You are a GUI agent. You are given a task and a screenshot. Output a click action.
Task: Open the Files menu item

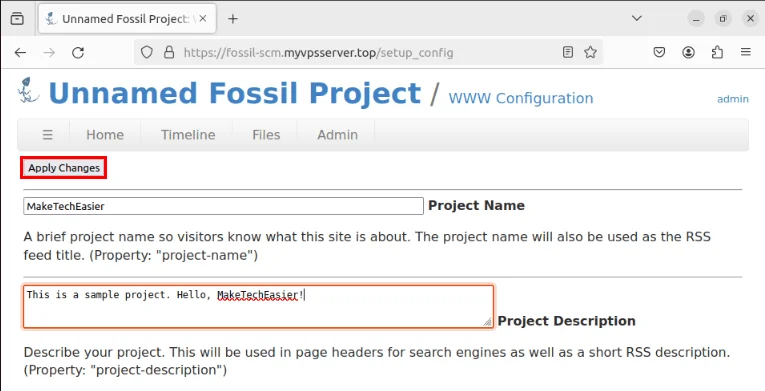pos(266,135)
